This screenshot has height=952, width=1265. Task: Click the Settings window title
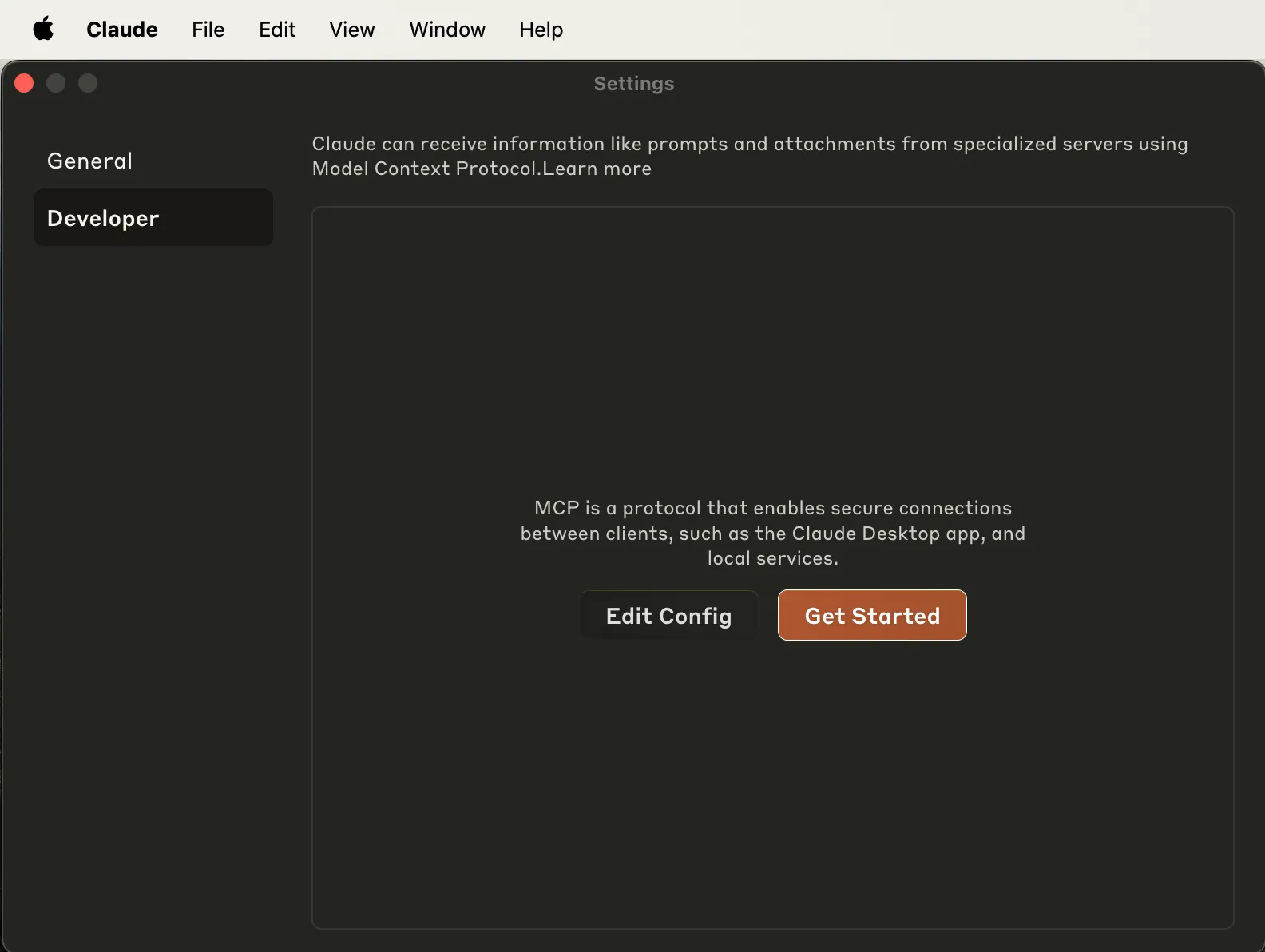634,84
